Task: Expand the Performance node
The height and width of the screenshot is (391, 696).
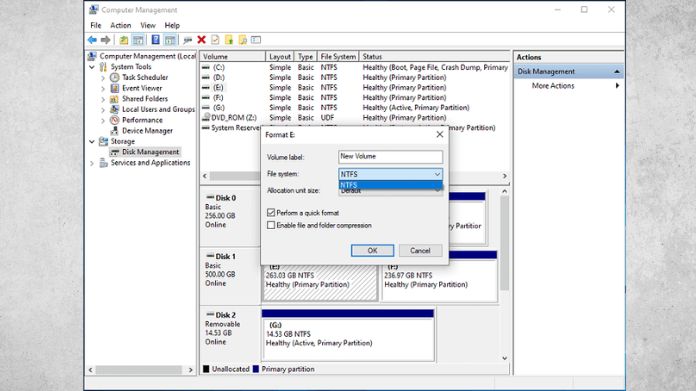Action: 103,120
